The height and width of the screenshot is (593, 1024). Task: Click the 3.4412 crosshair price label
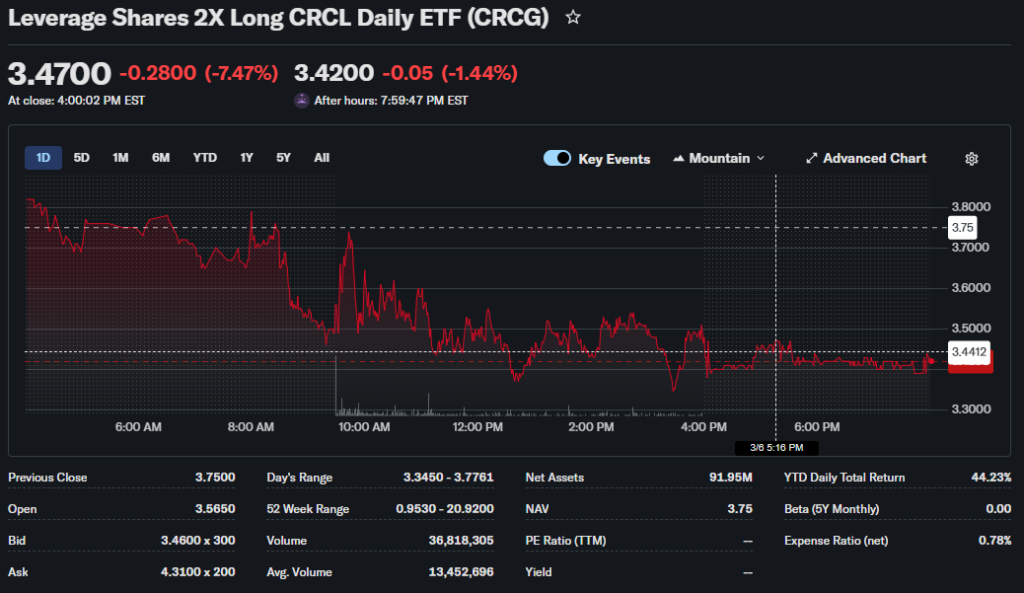click(968, 351)
